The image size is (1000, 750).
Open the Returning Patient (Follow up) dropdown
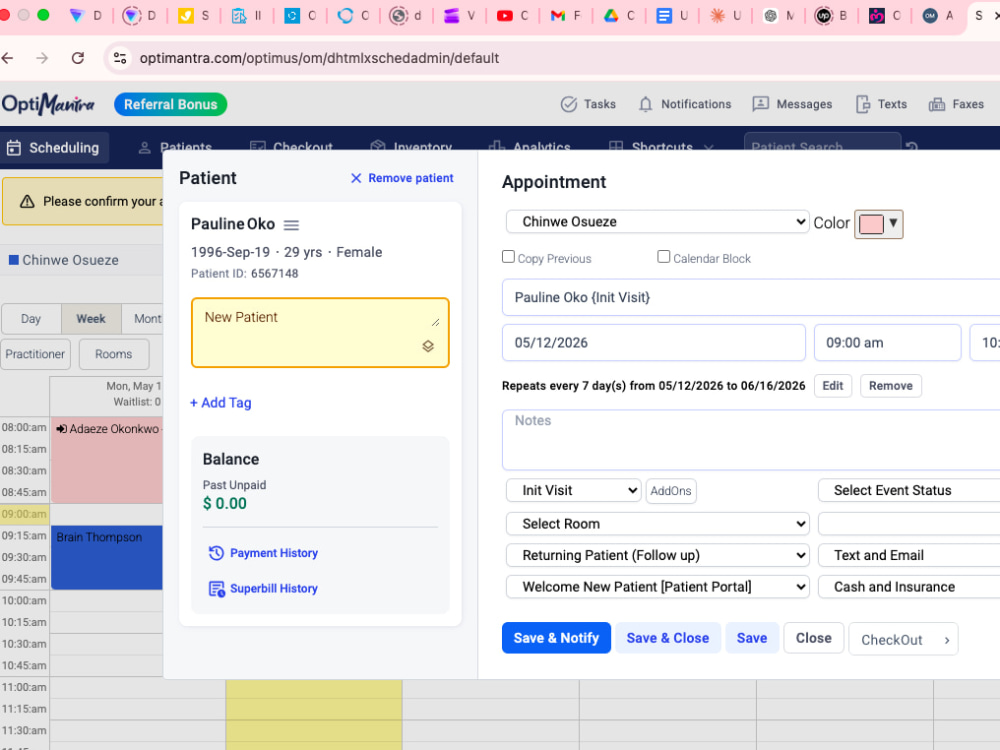(x=658, y=555)
